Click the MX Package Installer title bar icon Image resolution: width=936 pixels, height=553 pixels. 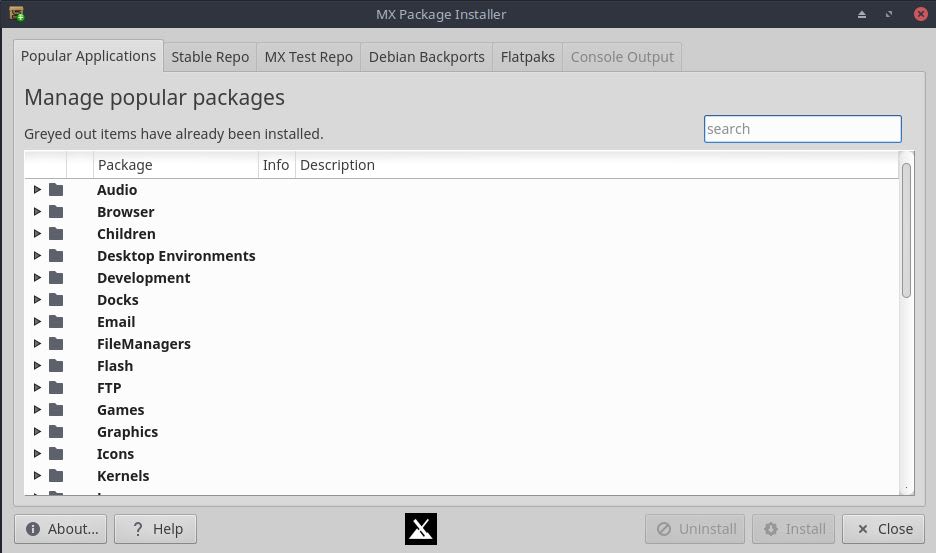[x=17, y=14]
